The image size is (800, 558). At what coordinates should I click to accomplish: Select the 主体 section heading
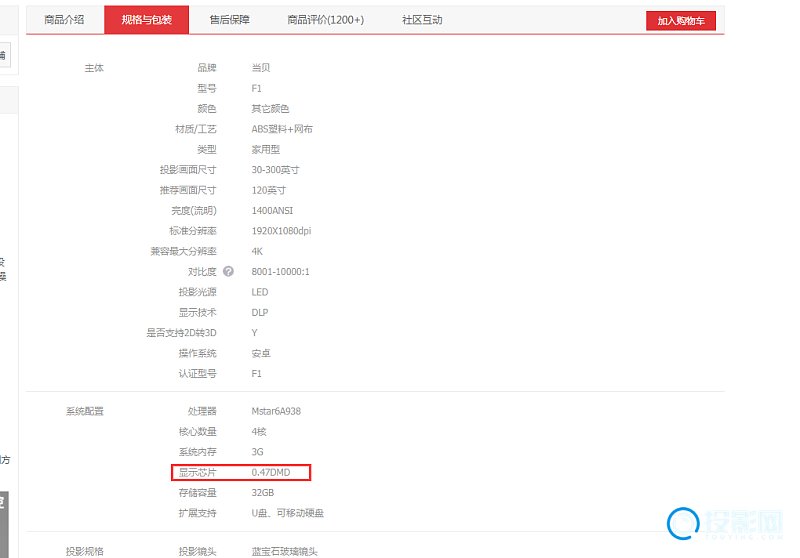click(x=94, y=68)
